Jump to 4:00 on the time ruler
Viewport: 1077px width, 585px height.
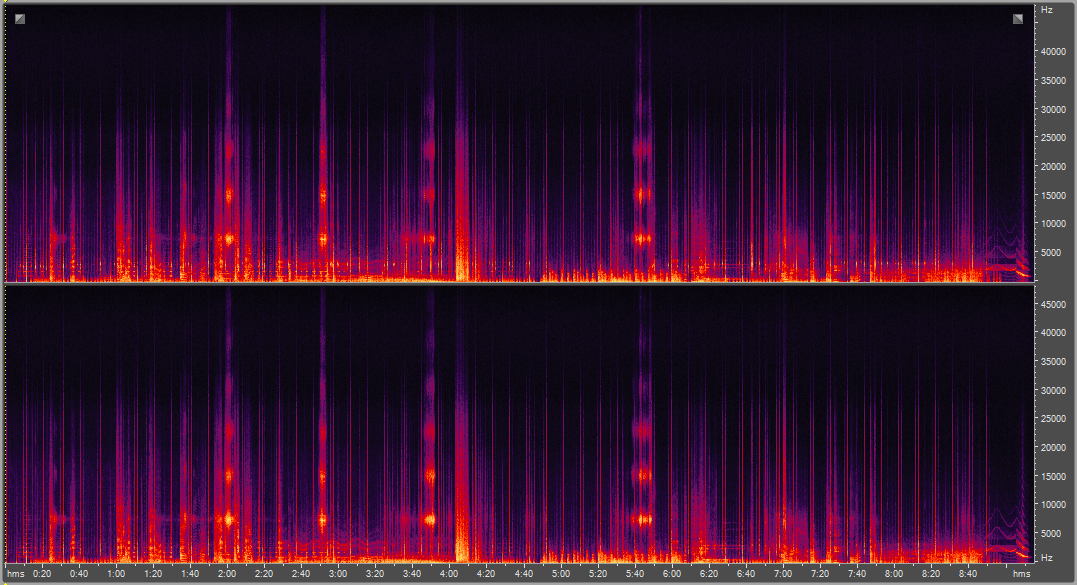pyautogui.click(x=449, y=574)
